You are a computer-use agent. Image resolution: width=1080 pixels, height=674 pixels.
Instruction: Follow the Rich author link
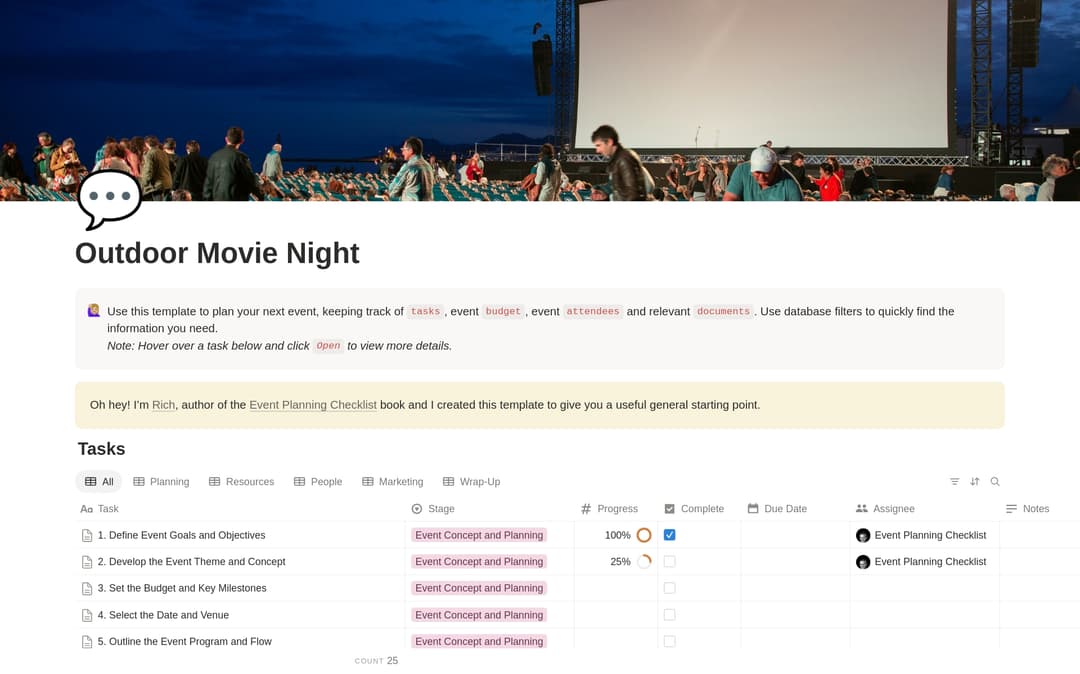tap(163, 405)
